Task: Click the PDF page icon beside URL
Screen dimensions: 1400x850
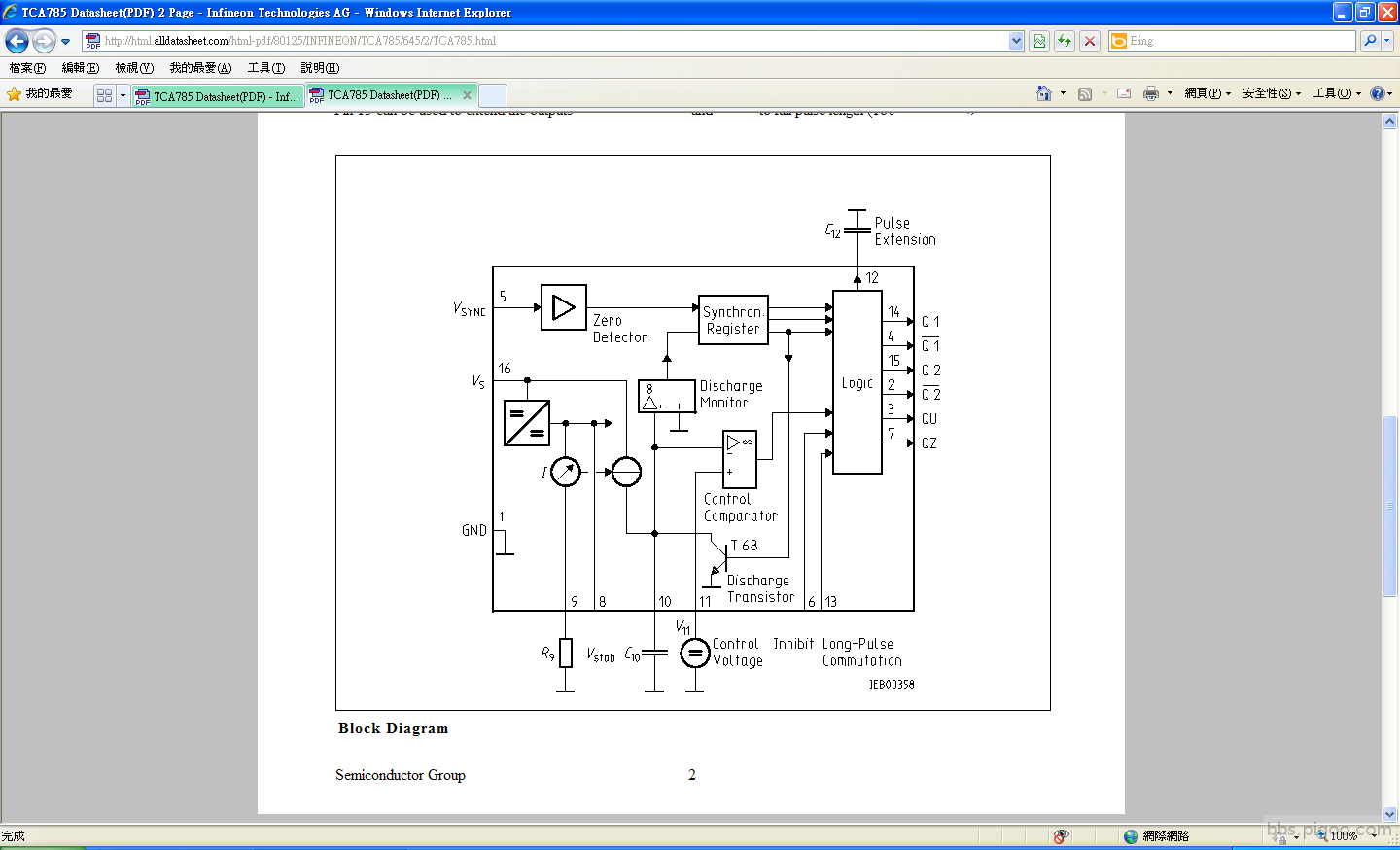Action: click(x=93, y=41)
